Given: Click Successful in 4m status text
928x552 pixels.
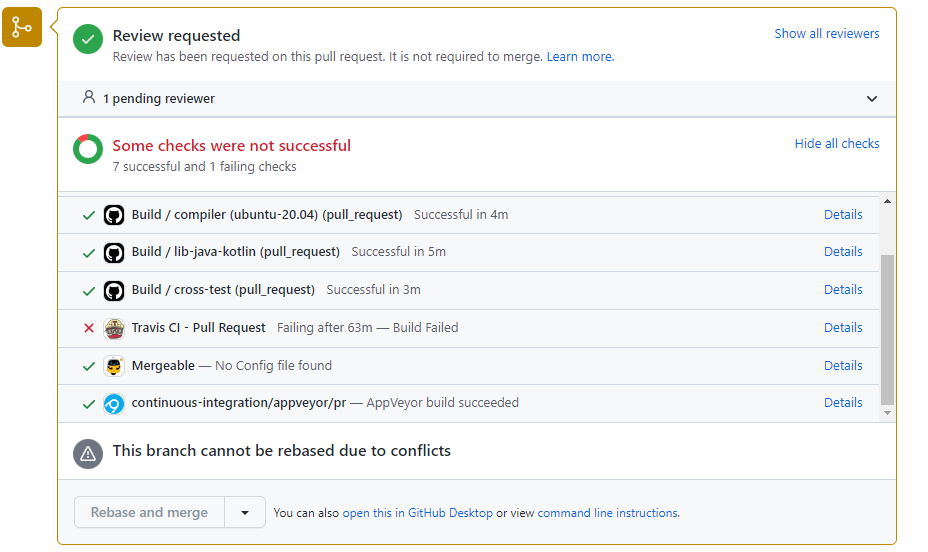Looking at the screenshot, I should 461,214.
